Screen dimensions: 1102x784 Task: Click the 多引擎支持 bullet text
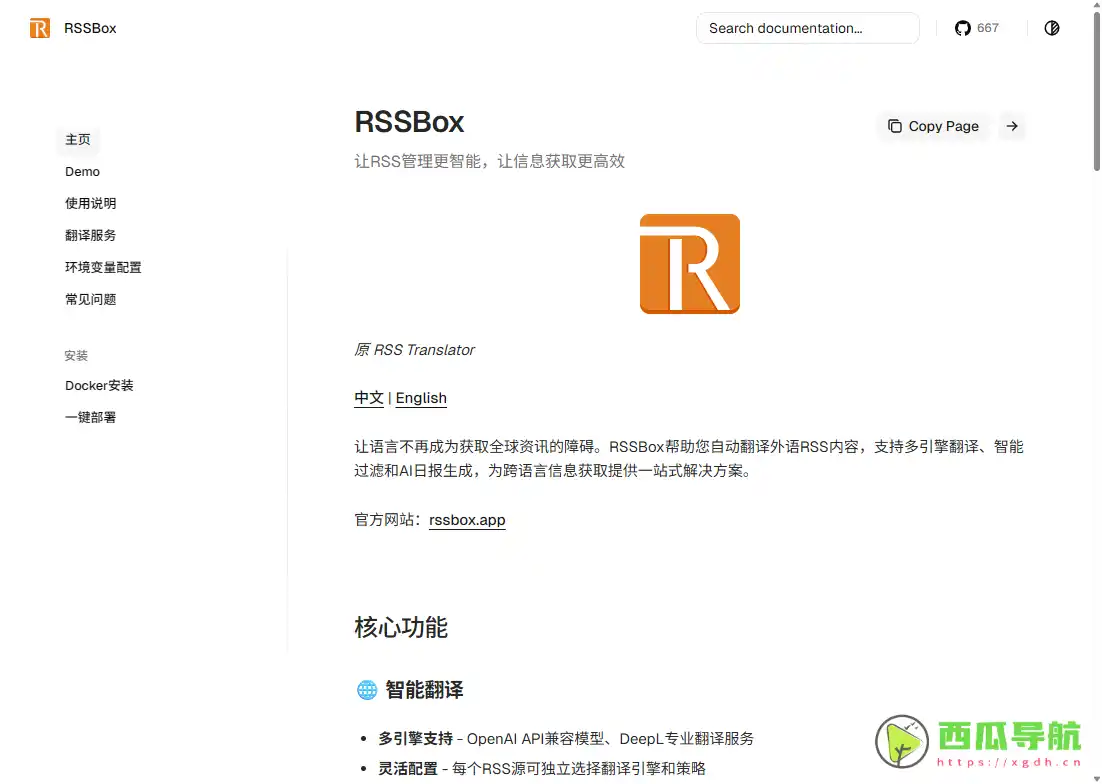pos(415,738)
